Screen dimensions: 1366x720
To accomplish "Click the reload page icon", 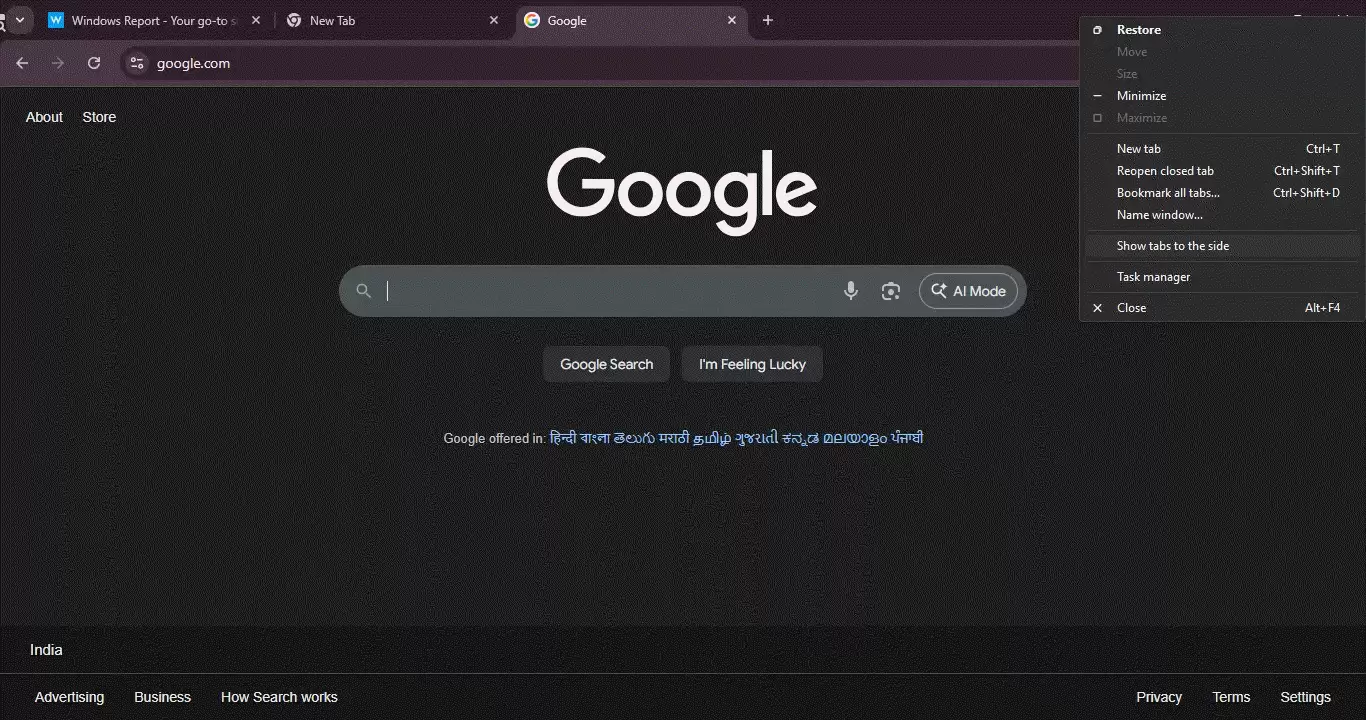I will tap(94, 62).
